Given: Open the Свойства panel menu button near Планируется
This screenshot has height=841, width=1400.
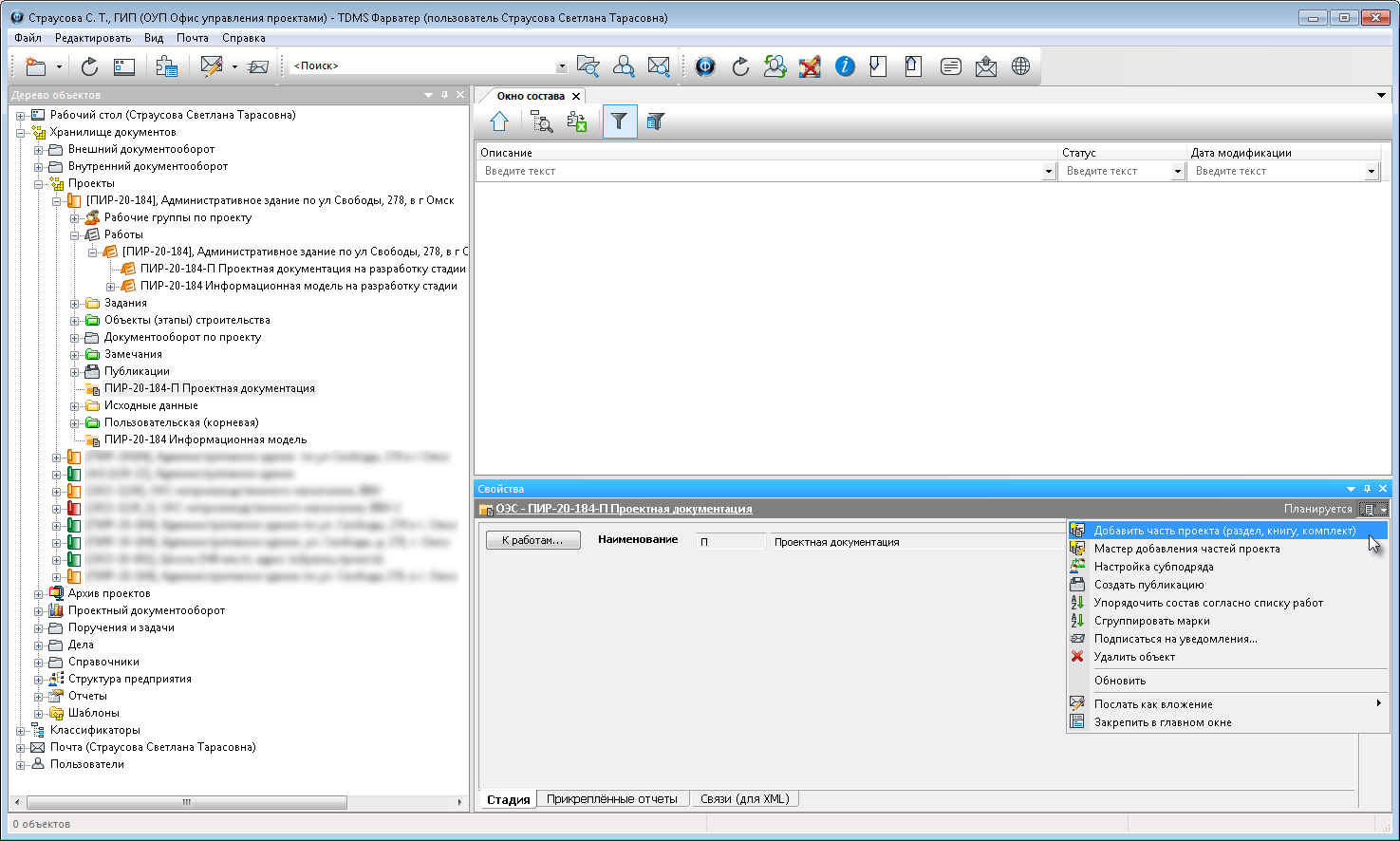Looking at the screenshot, I should tap(1372, 510).
